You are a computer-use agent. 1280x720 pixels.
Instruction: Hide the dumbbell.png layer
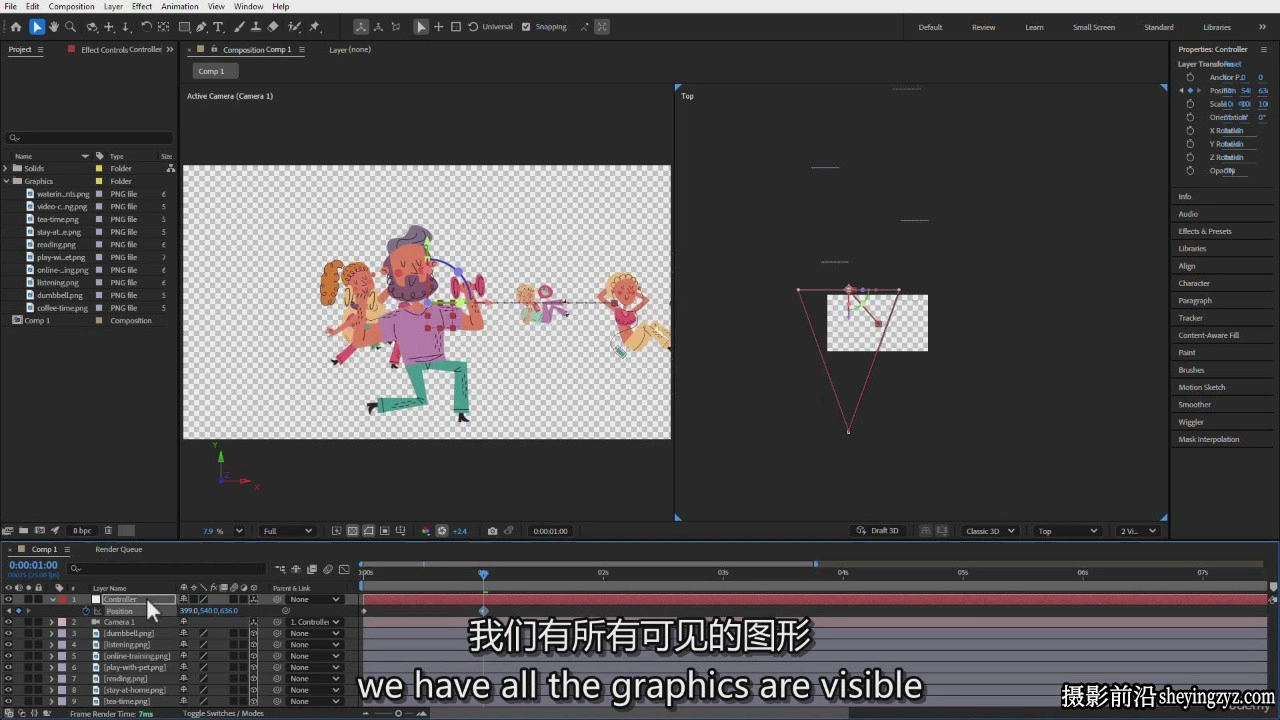[x=8, y=633]
